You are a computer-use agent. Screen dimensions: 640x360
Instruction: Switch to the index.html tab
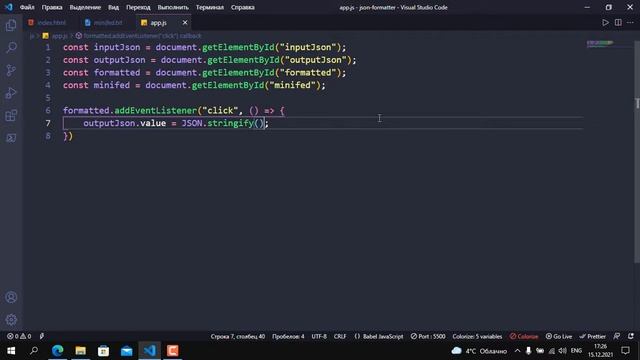pos(47,22)
